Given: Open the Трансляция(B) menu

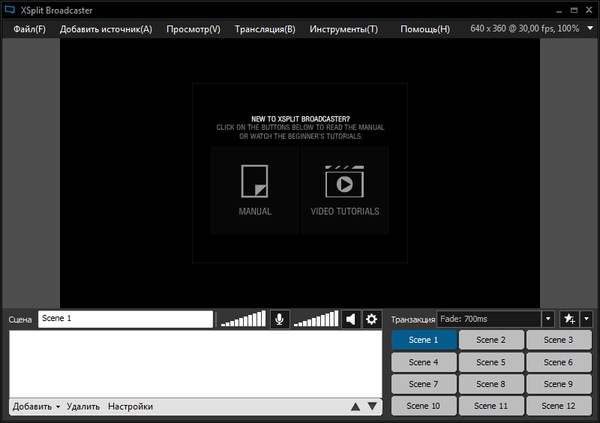Looking at the screenshot, I should (265, 29).
